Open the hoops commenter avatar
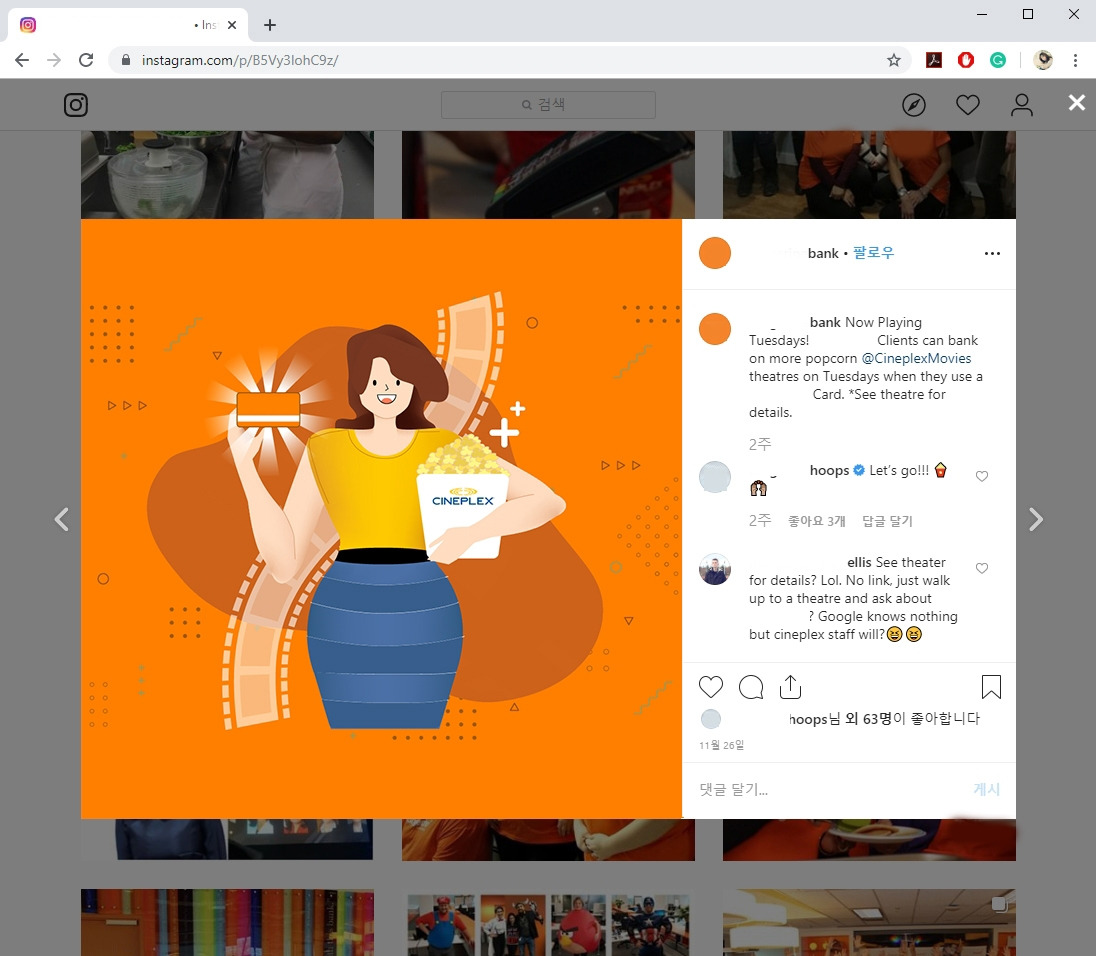The width and height of the screenshot is (1096, 956). point(714,477)
